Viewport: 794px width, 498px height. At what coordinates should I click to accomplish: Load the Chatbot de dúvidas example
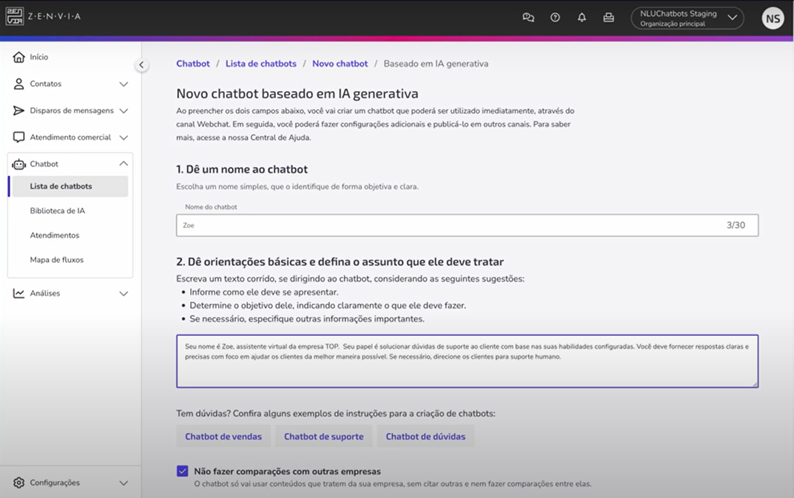425,437
